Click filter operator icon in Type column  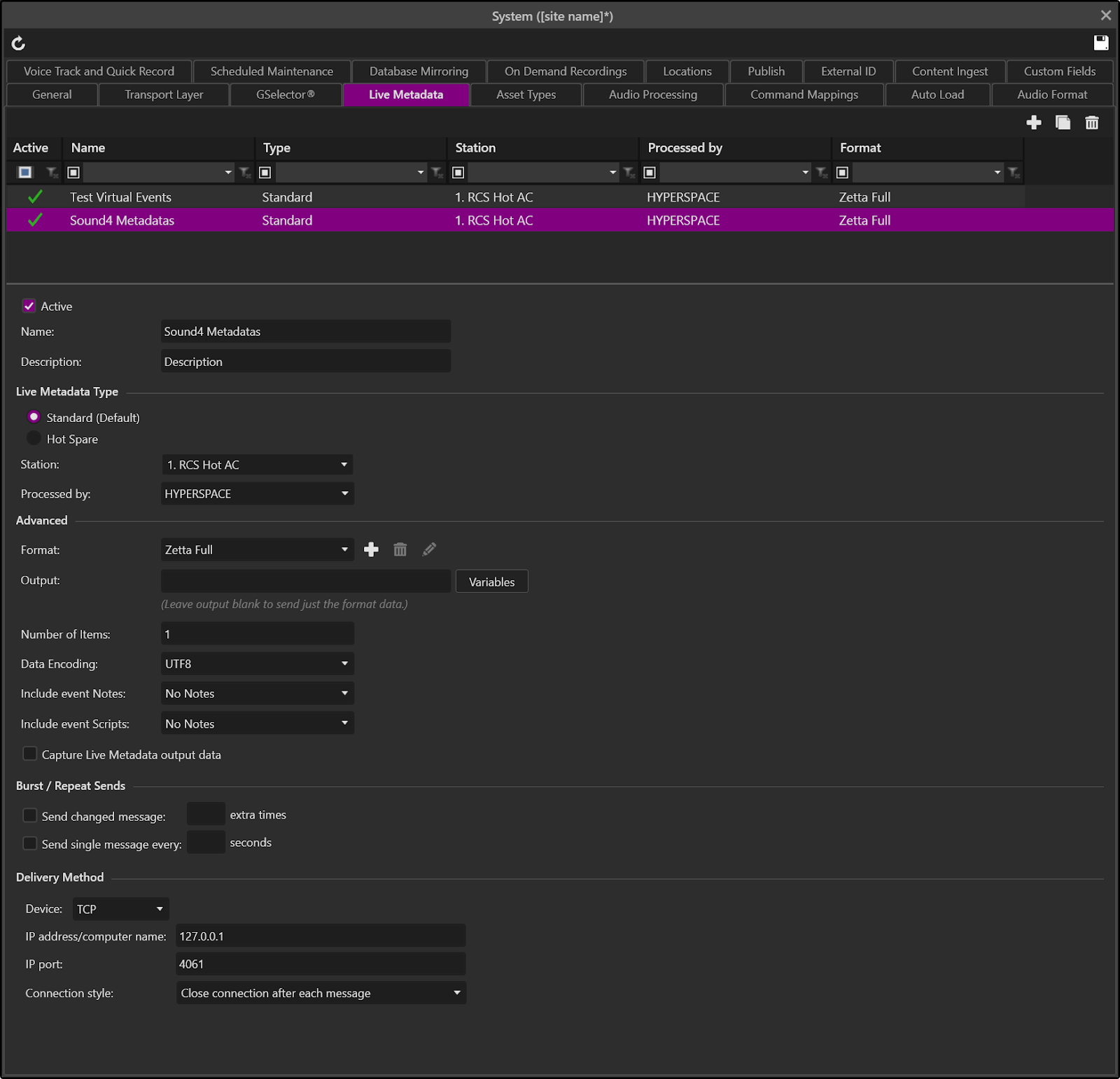pos(265,172)
